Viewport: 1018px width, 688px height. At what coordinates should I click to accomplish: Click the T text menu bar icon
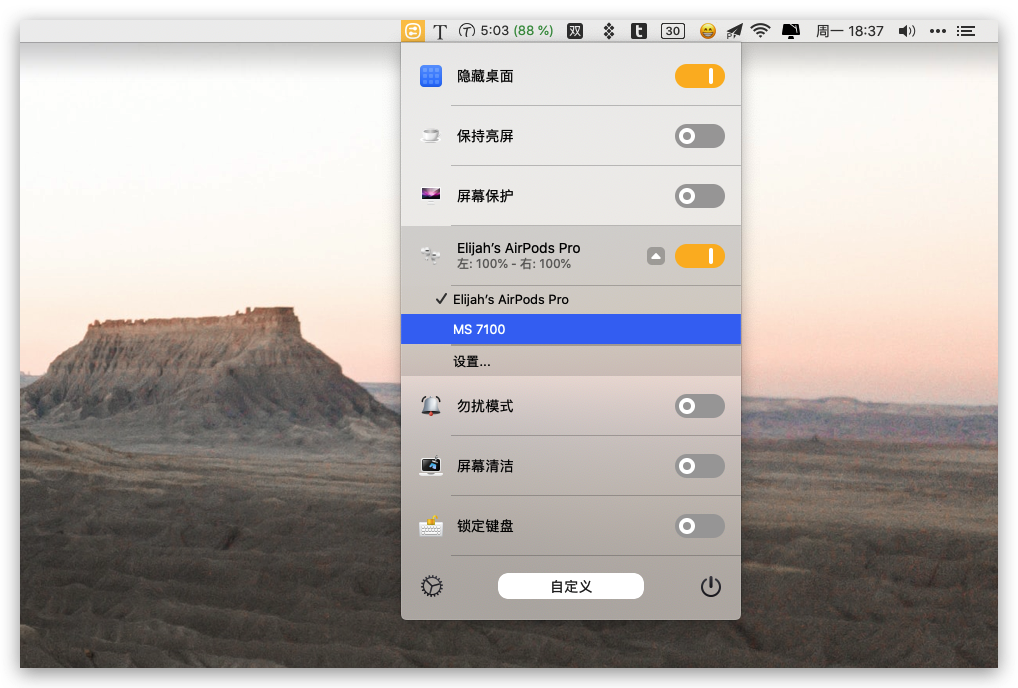click(x=440, y=31)
